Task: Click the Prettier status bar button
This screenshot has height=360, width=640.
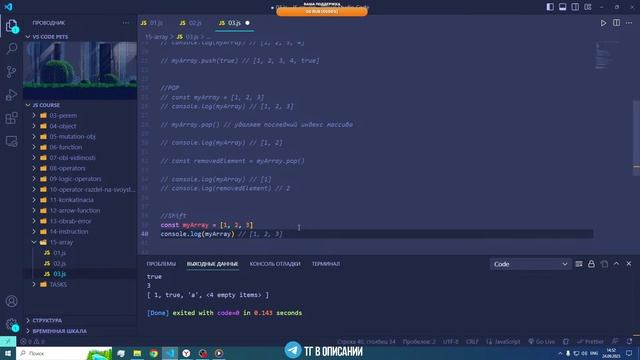Action: click(x=591, y=342)
